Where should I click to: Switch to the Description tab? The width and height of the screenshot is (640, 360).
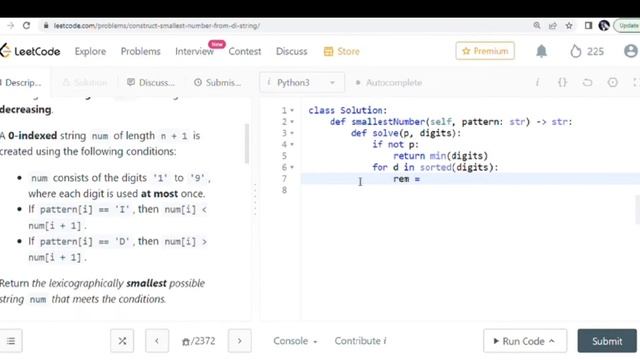tap(21, 82)
